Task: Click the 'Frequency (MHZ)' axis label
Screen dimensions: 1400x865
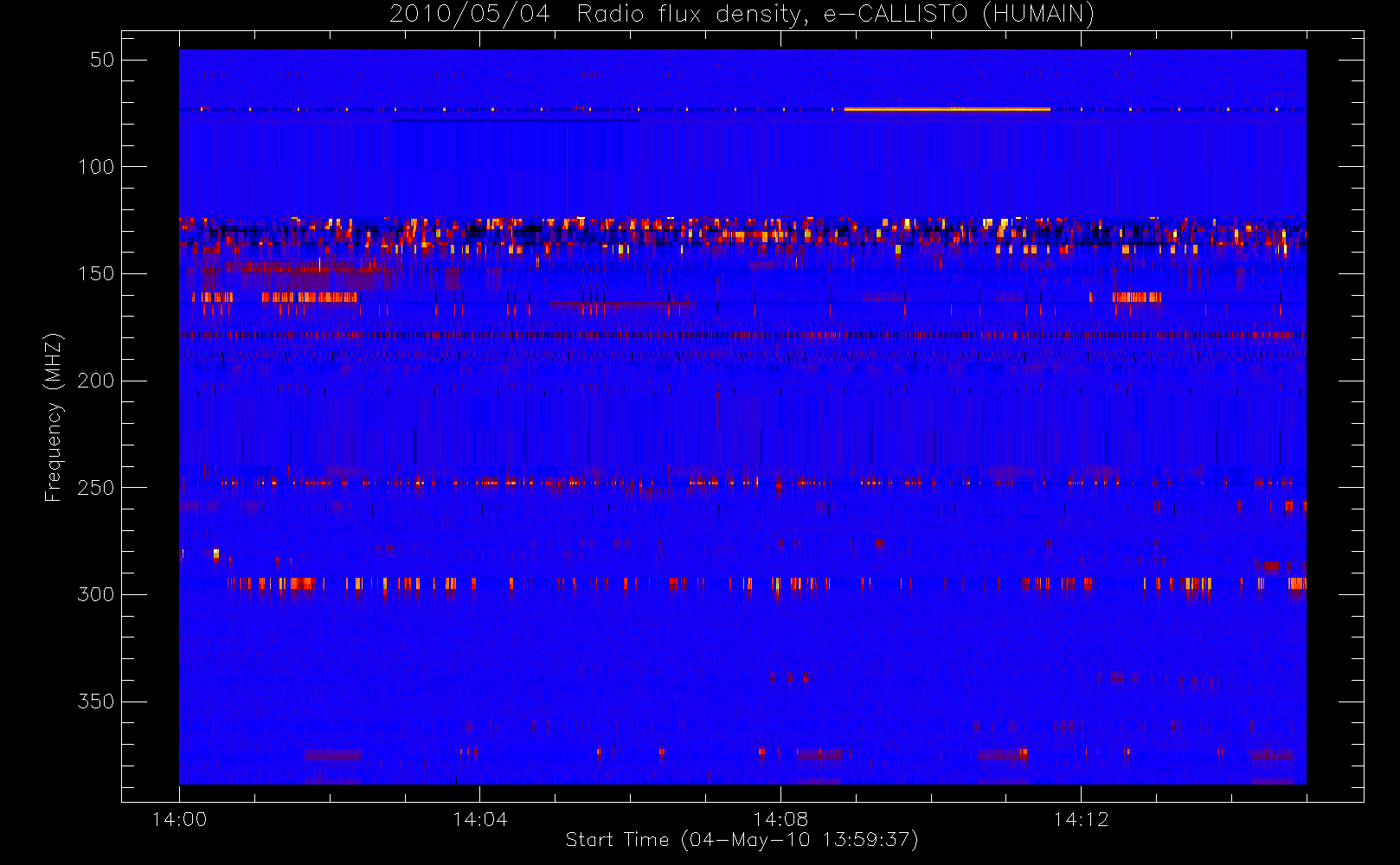Action: [54, 417]
